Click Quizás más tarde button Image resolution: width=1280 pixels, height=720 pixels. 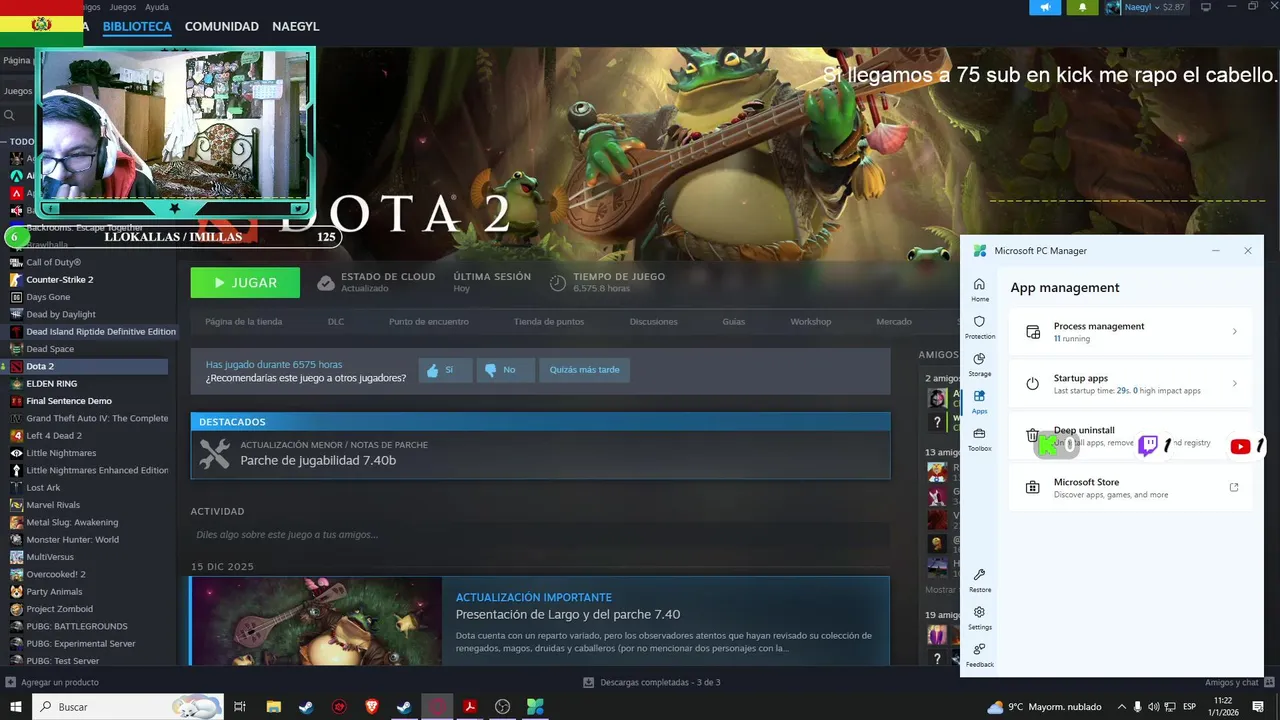point(584,370)
